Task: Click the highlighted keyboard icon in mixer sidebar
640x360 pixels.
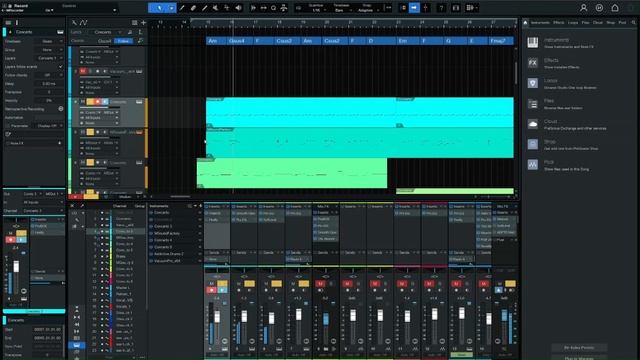Action: tap(77, 345)
